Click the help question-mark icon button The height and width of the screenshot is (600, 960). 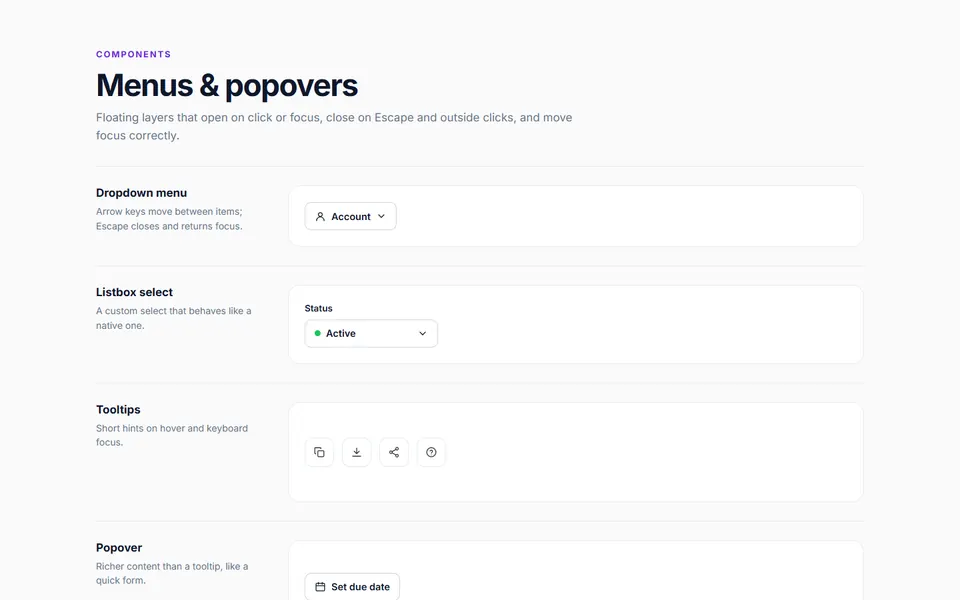(x=431, y=452)
